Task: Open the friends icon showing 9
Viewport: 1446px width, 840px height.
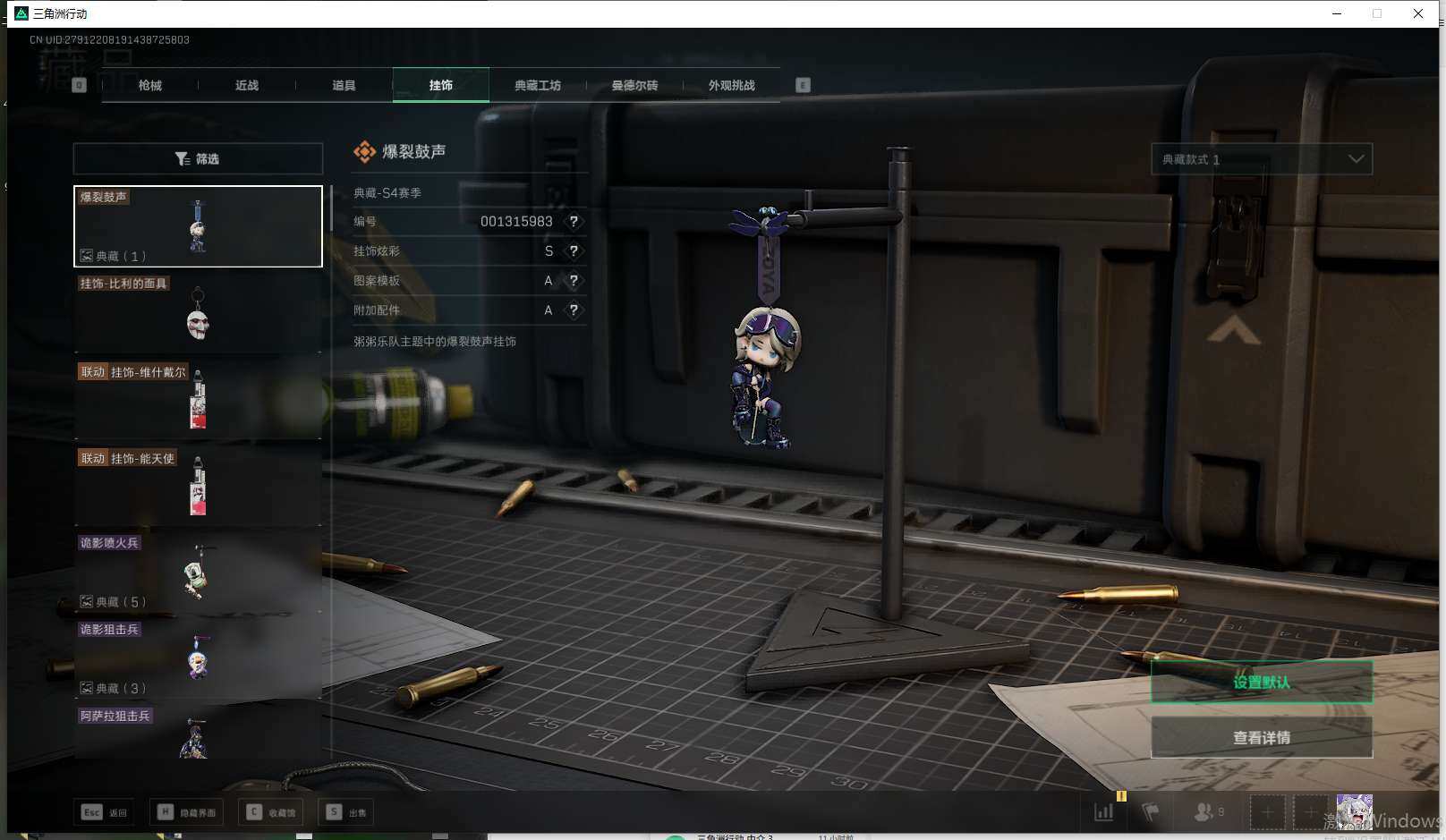Action: [1209, 812]
